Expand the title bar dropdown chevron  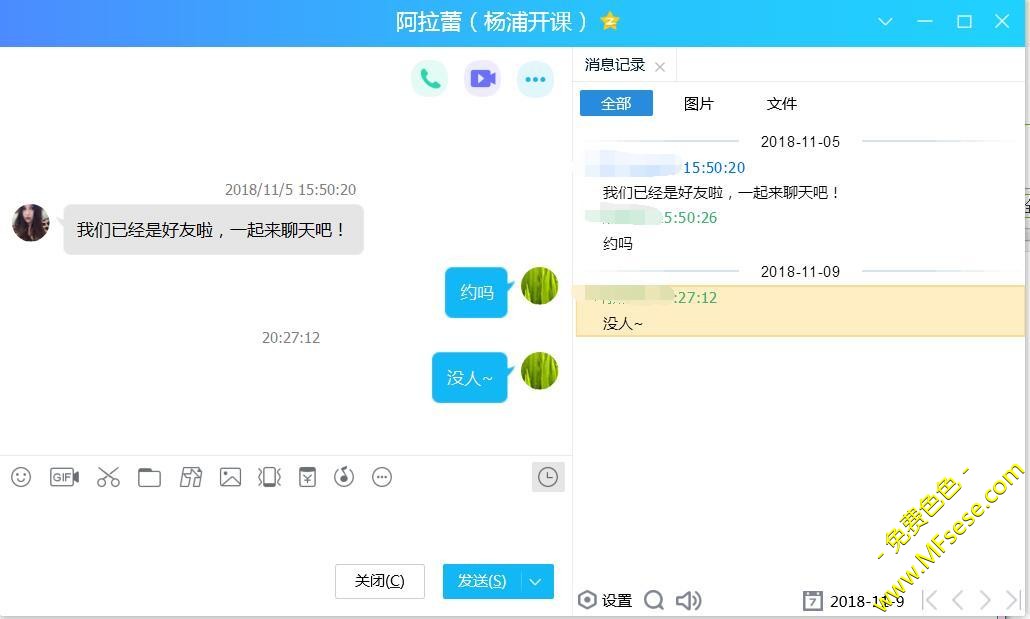[x=885, y=22]
